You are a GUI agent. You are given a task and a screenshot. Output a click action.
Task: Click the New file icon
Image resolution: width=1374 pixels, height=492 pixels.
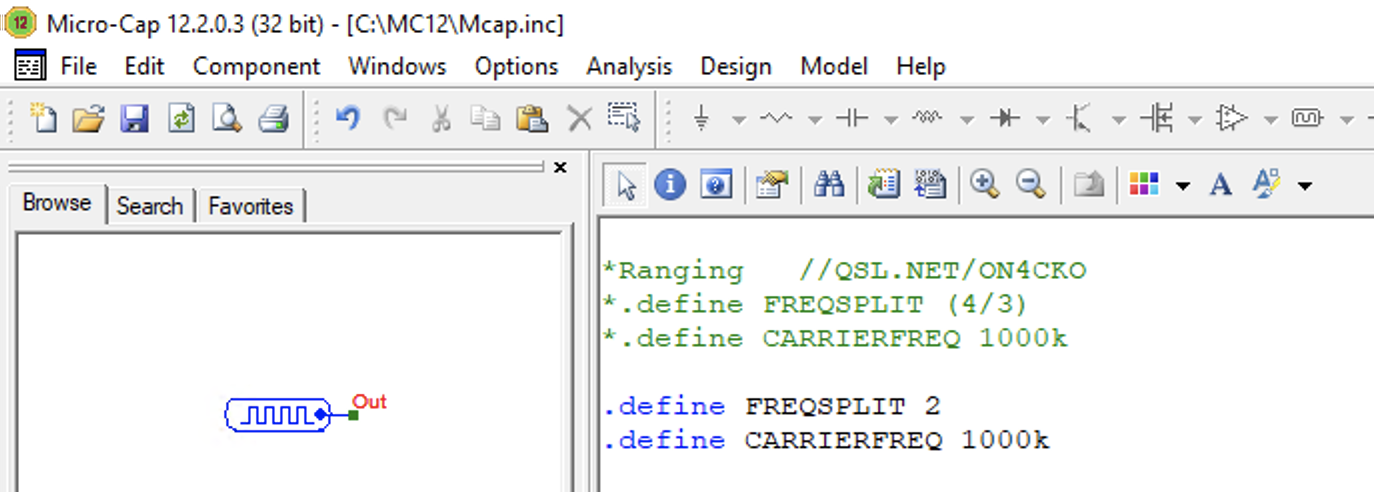(43, 118)
